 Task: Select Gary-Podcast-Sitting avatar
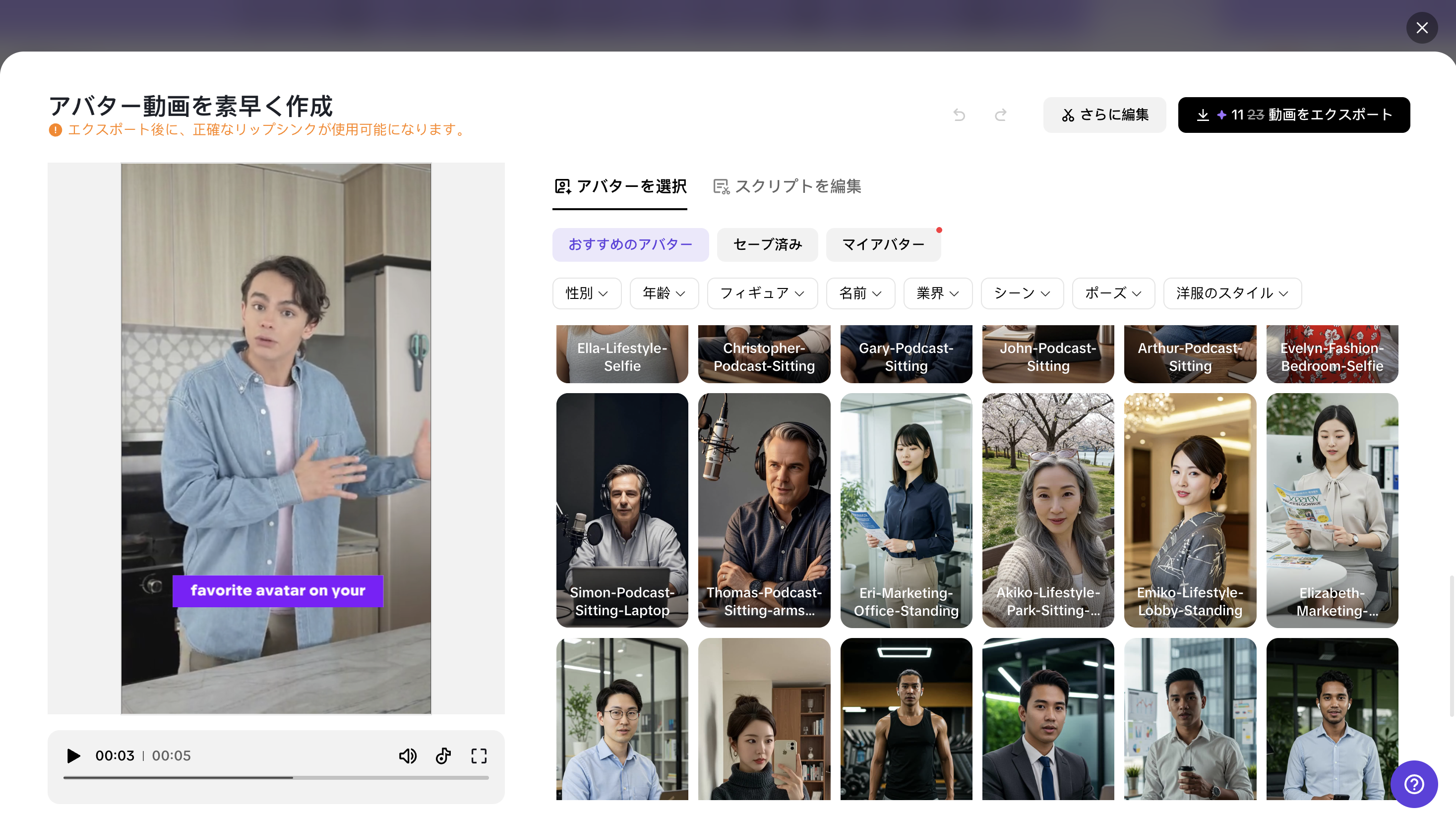[x=906, y=354]
